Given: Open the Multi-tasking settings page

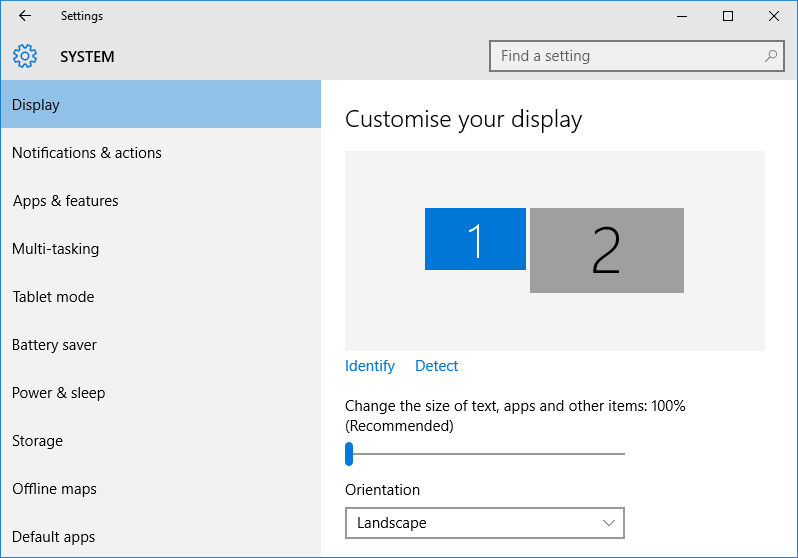Looking at the screenshot, I should [56, 249].
